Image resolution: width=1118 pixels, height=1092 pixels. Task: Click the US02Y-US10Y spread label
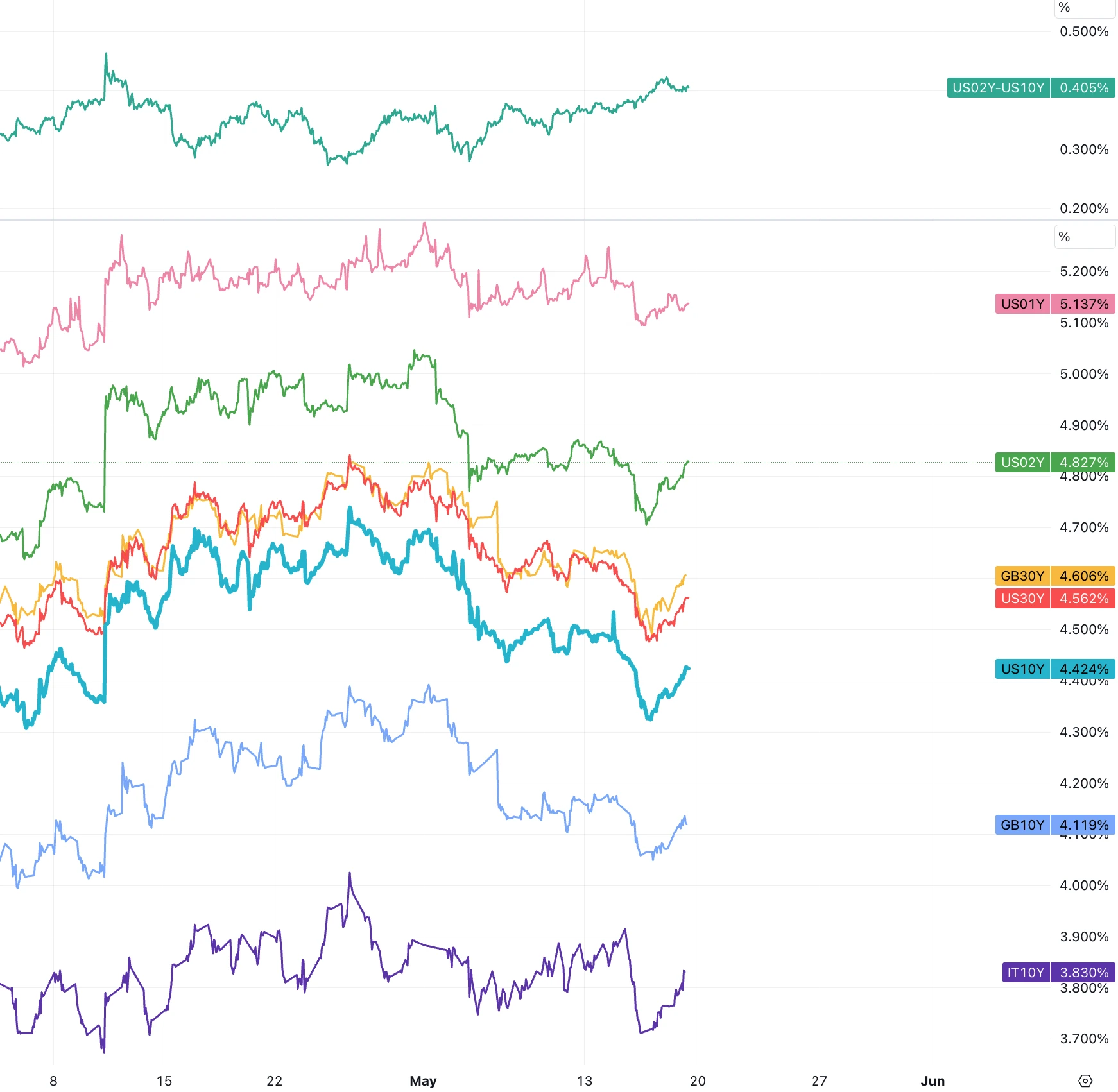[998, 88]
